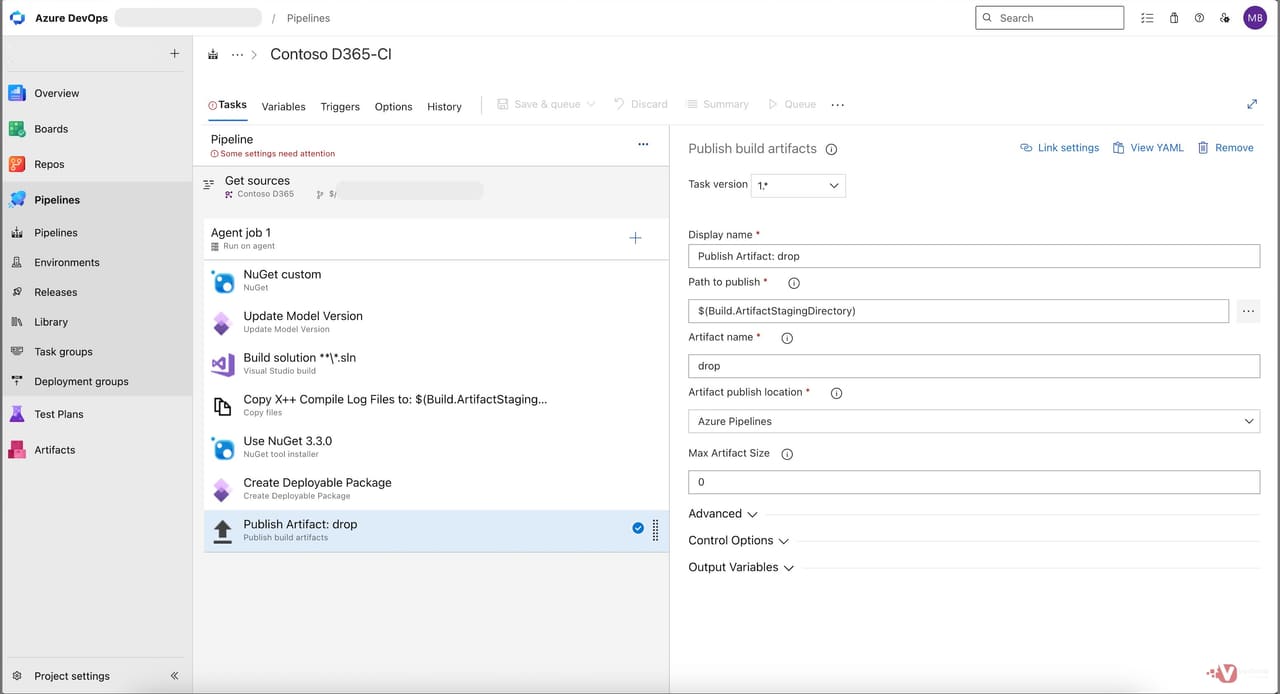
Task: Click the Boards sidebar icon
Action: pyautogui.click(x=17, y=129)
